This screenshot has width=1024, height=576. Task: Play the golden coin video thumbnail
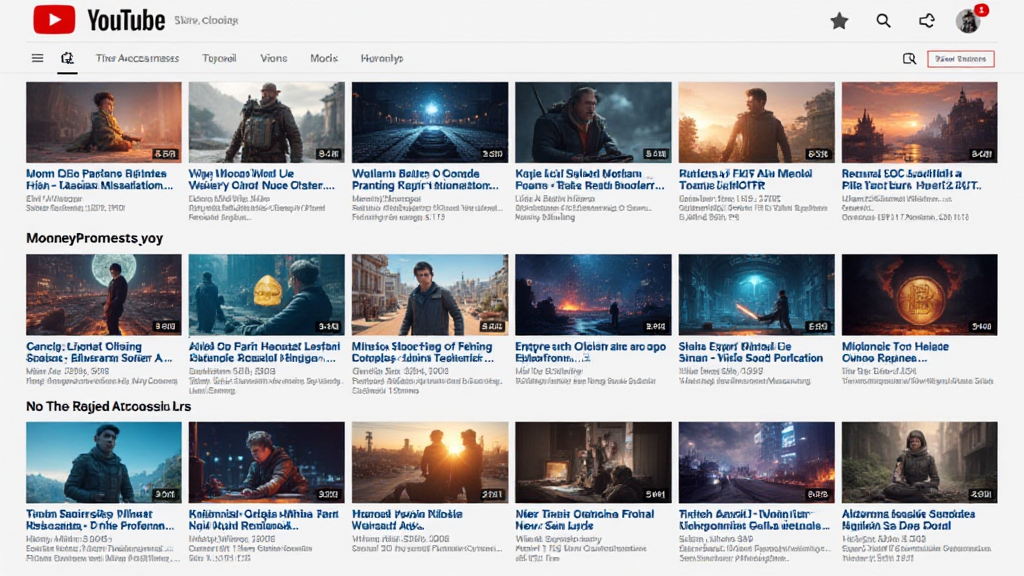click(266, 294)
